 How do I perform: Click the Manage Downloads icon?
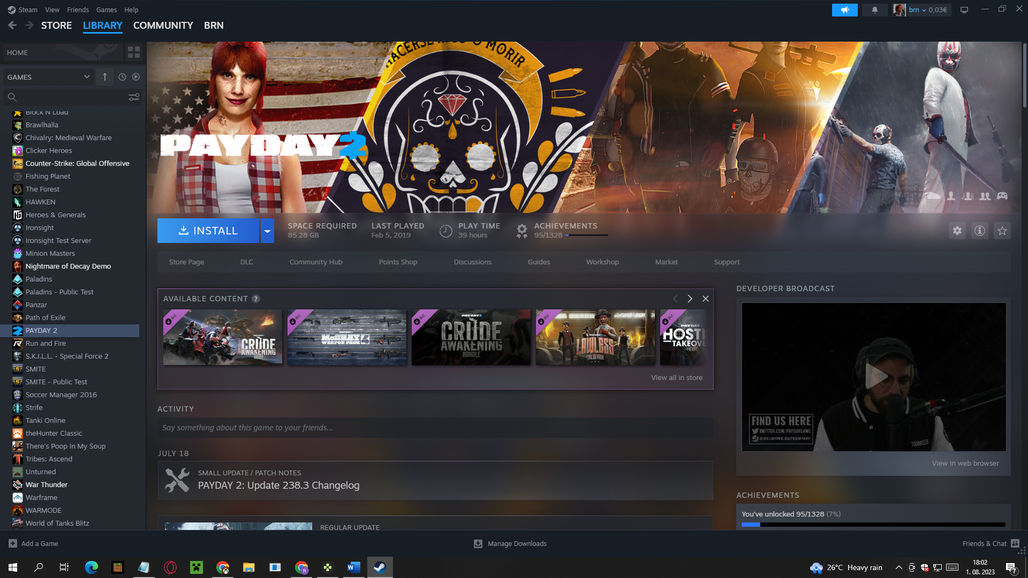(478, 543)
